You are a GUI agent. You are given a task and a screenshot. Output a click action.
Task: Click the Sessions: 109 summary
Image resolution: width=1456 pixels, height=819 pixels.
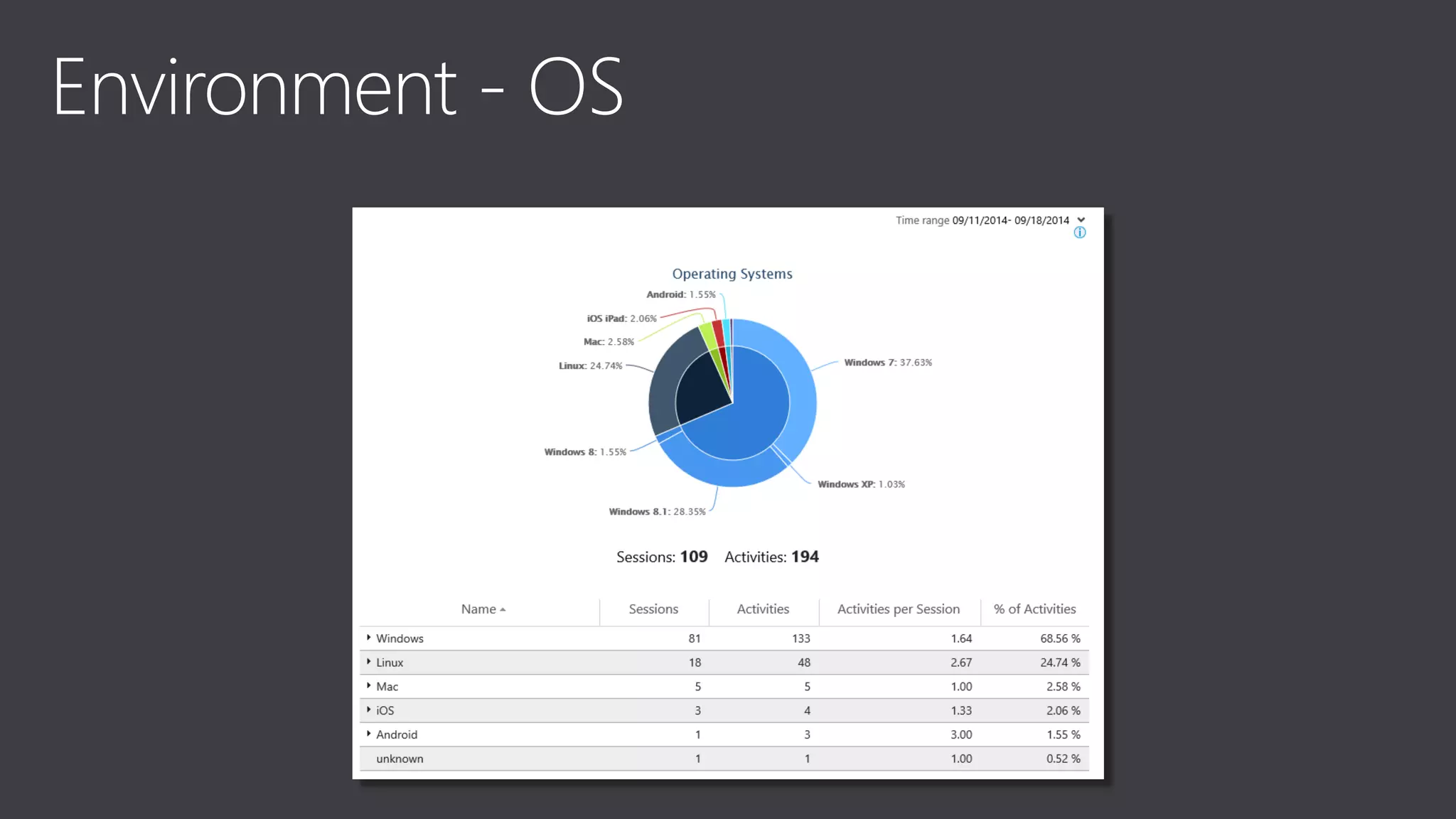(662, 557)
